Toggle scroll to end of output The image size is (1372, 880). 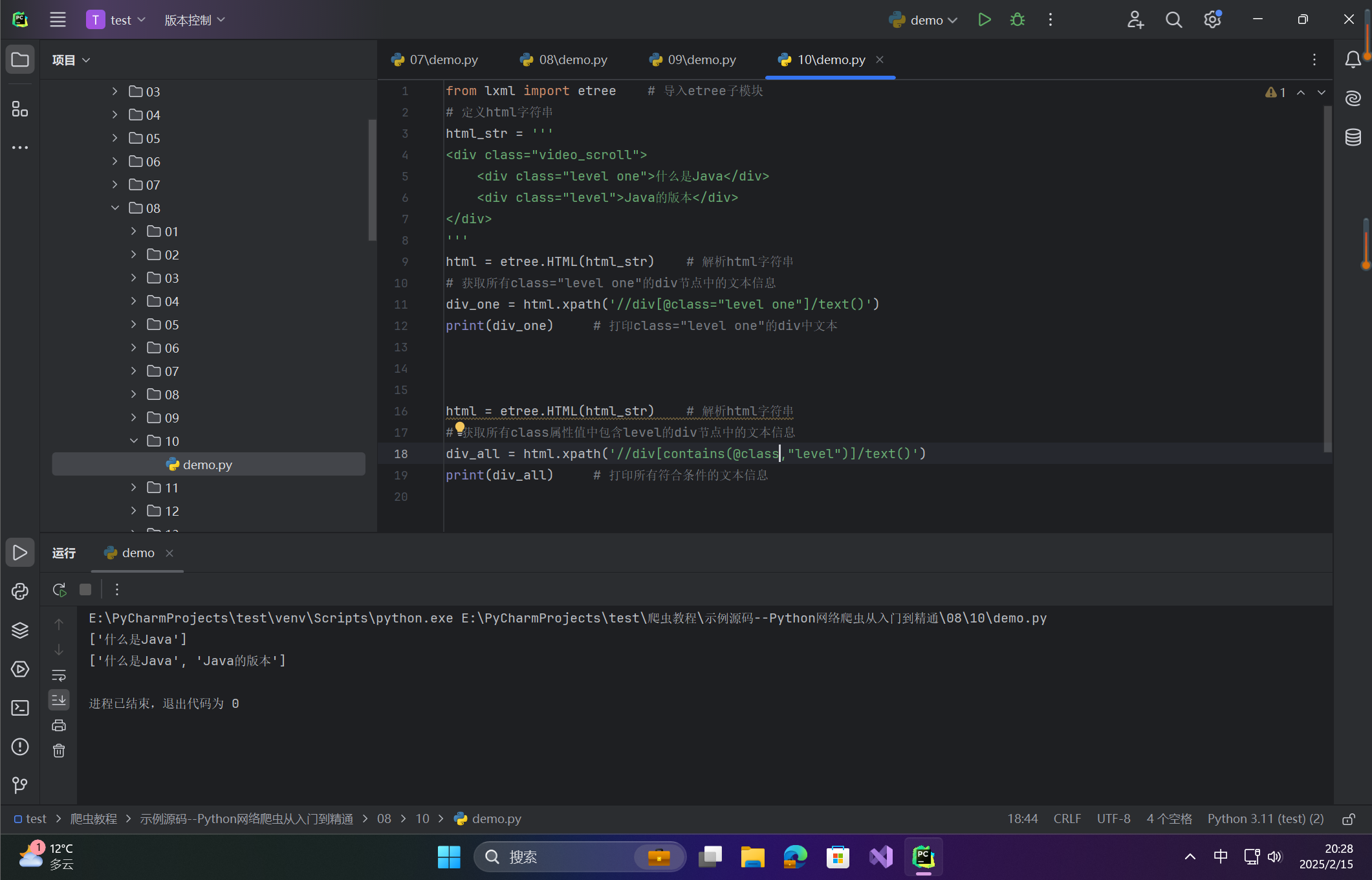point(59,699)
